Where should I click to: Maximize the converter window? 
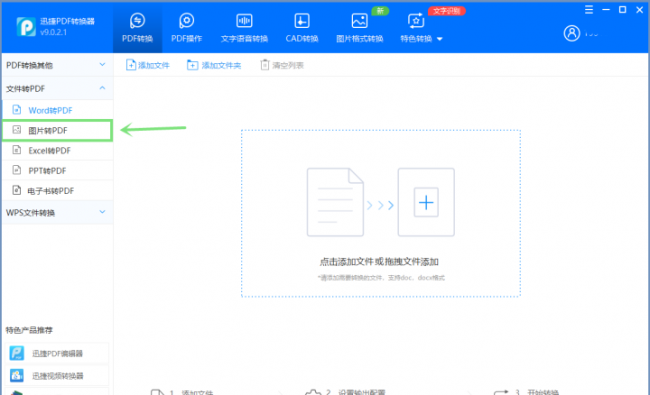pyautogui.click(x=622, y=10)
